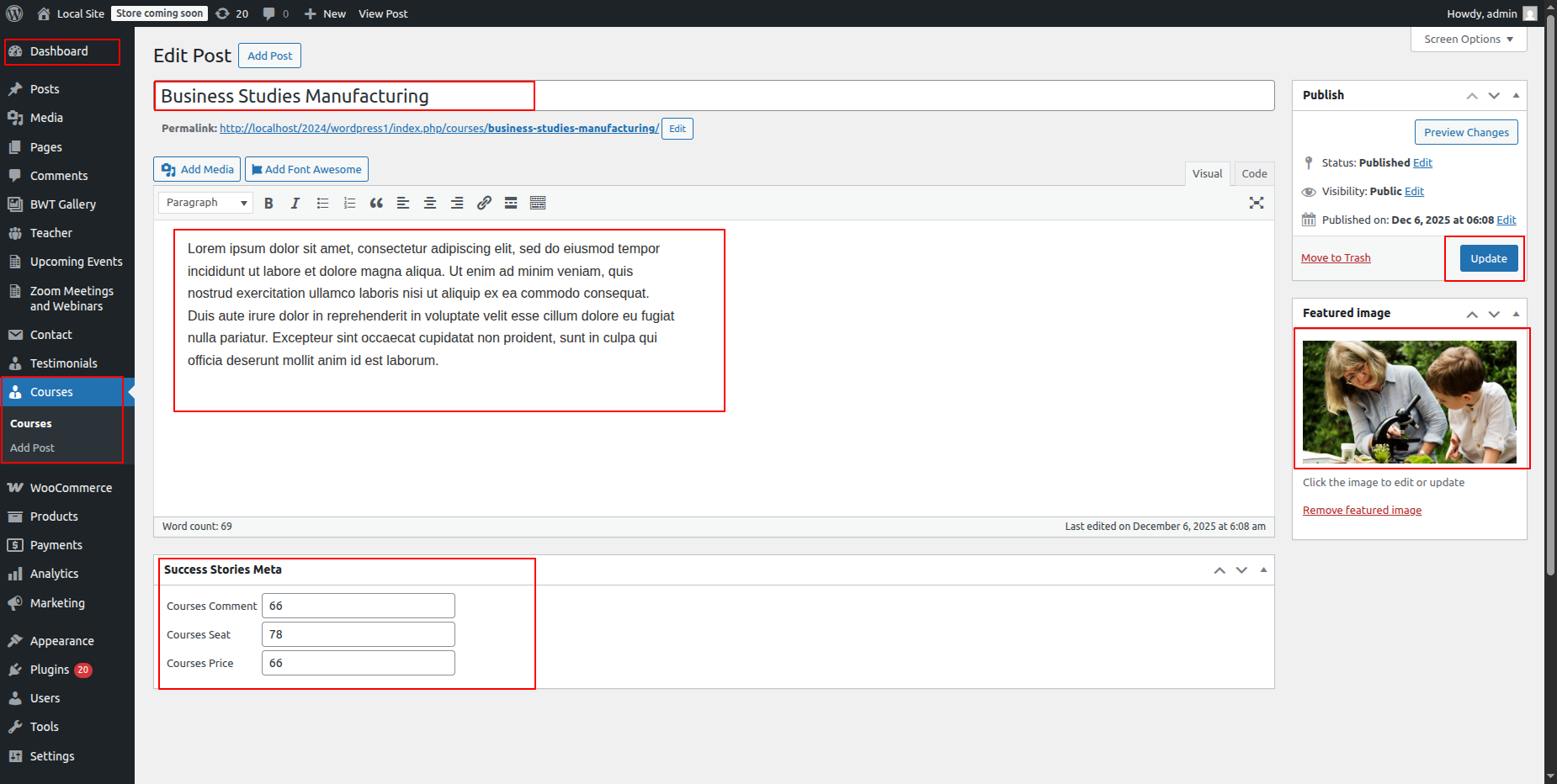Expand Screen Options panel
Viewport: 1557px width, 784px height.
tap(1468, 40)
